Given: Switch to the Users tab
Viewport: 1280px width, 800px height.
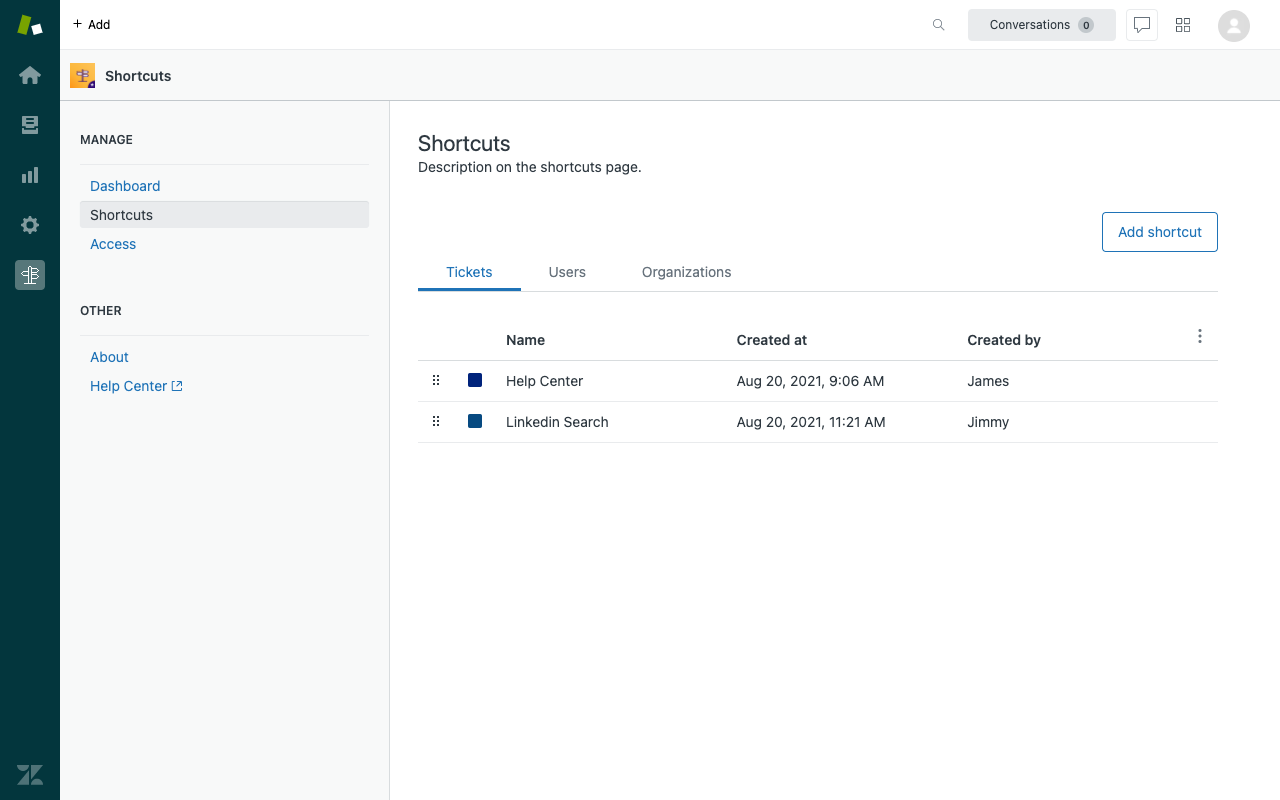Looking at the screenshot, I should (x=567, y=272).
